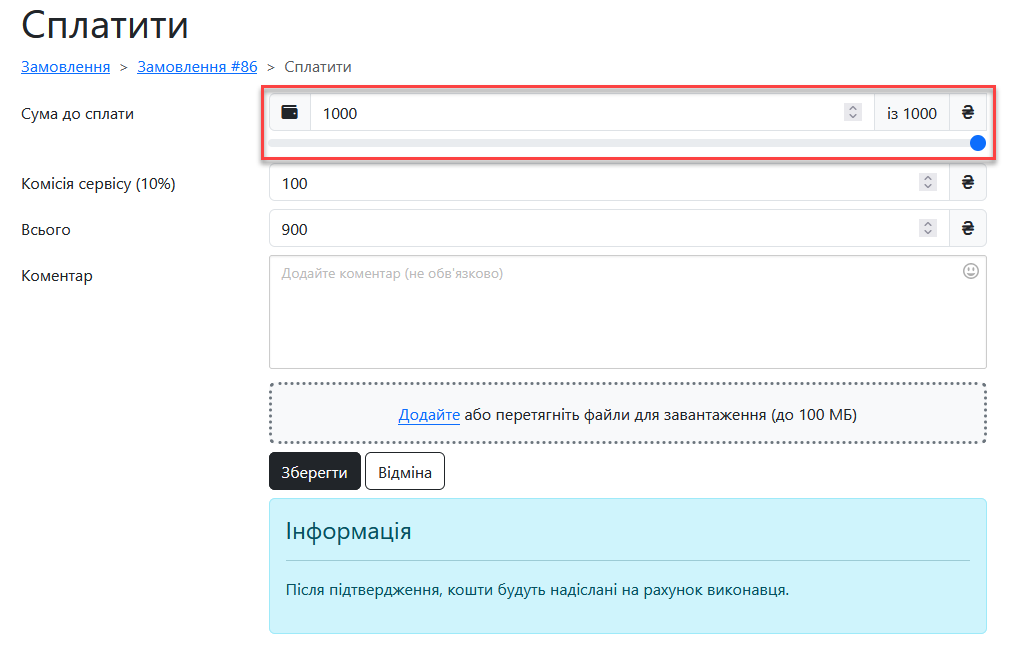The image size is (1009, 652).
Task: Click hryvnia symbol beside 'із 1000'
Action: [x=967, y=113]
